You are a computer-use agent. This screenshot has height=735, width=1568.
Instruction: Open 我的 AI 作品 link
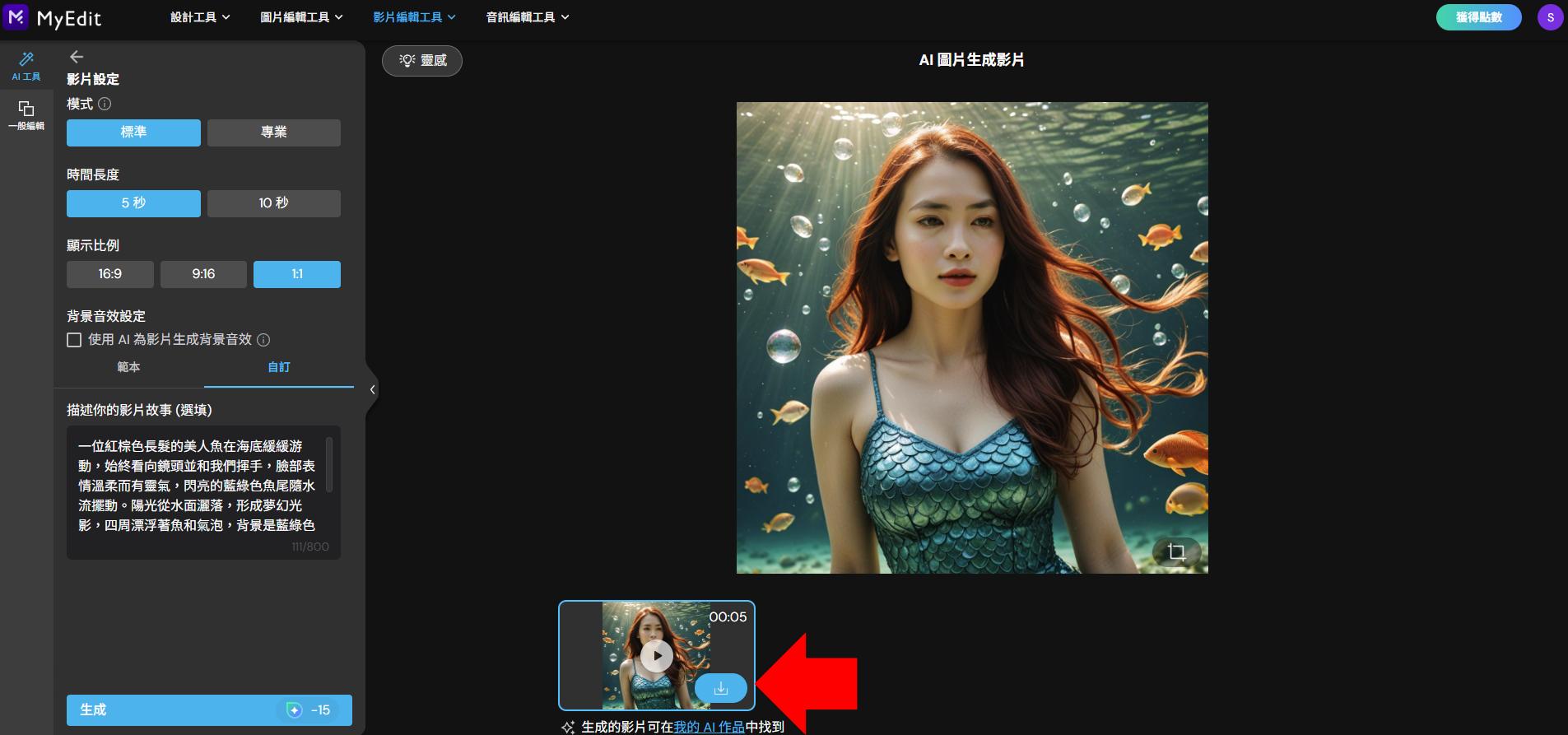(x=710, y=727)
